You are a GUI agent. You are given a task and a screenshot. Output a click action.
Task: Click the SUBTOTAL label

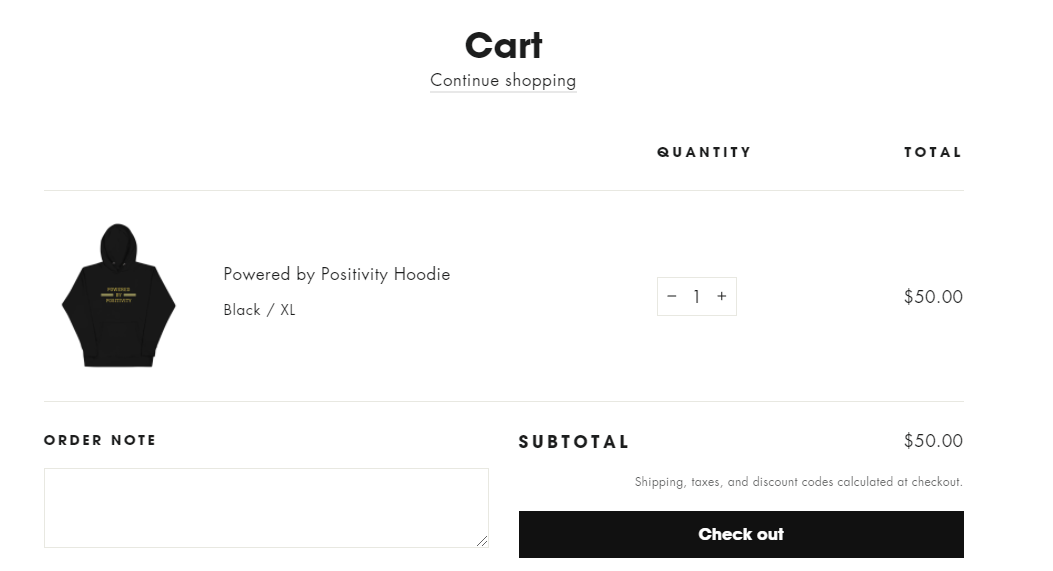point(574,442)
